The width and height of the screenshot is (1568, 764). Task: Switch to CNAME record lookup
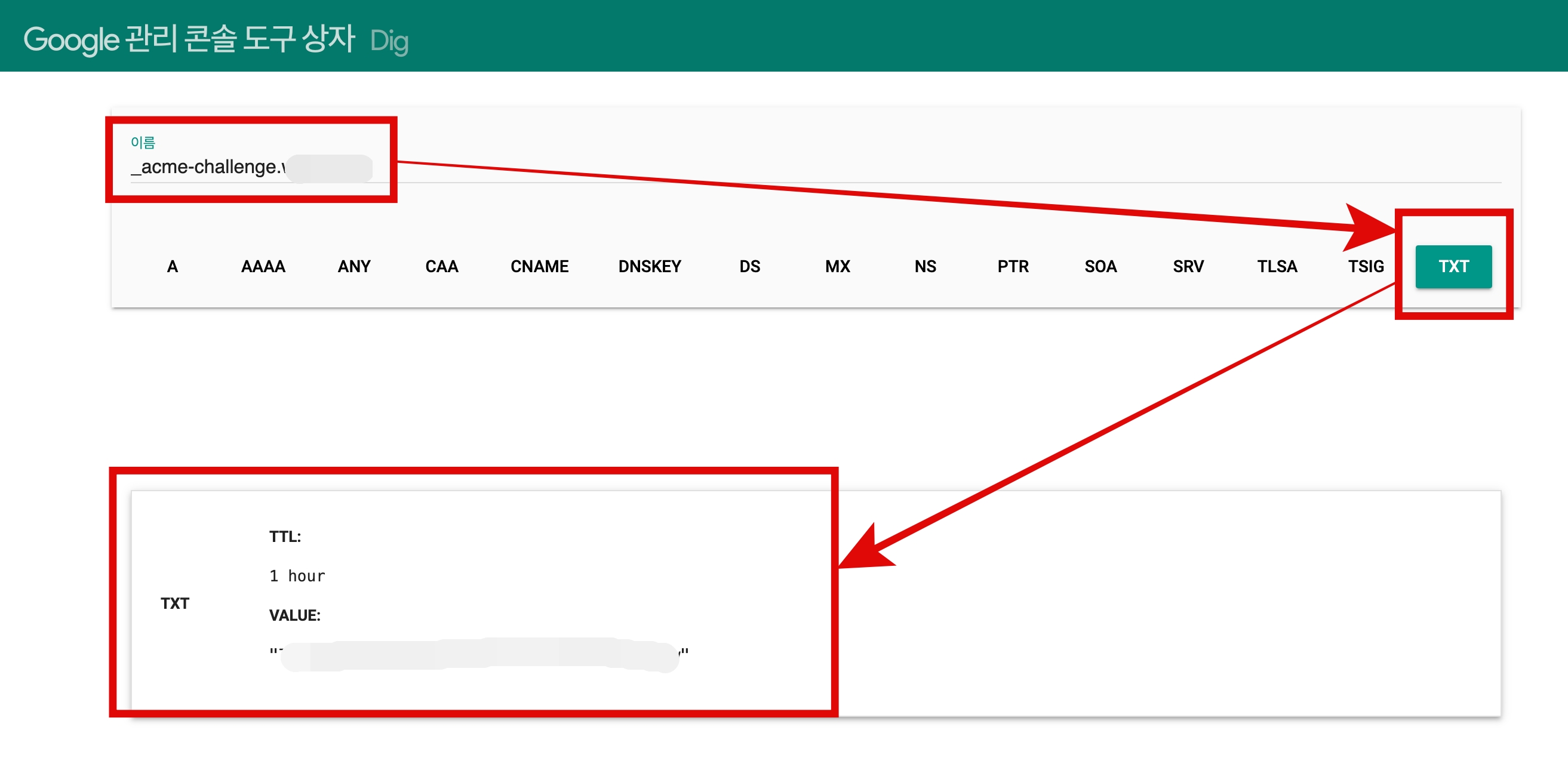coord(539,266)
